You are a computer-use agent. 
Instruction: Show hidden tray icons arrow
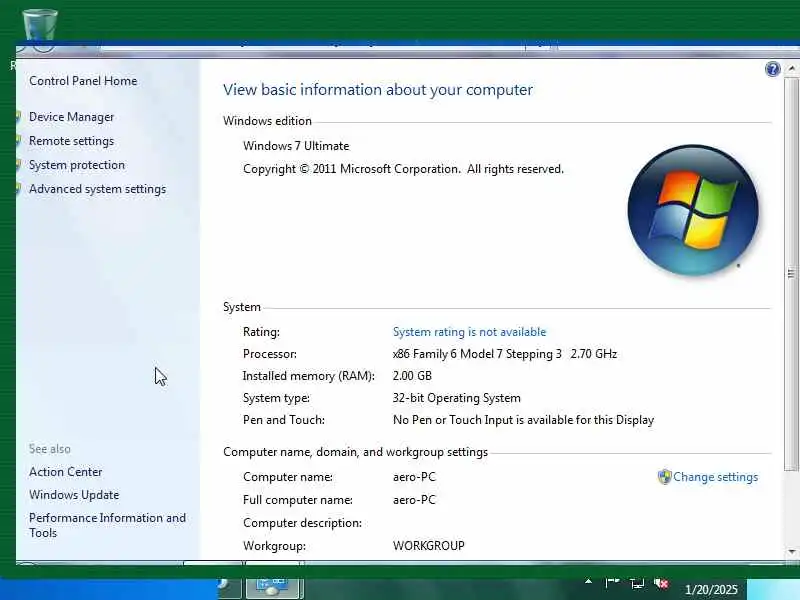pyautogui.click(x=588, y=582)
